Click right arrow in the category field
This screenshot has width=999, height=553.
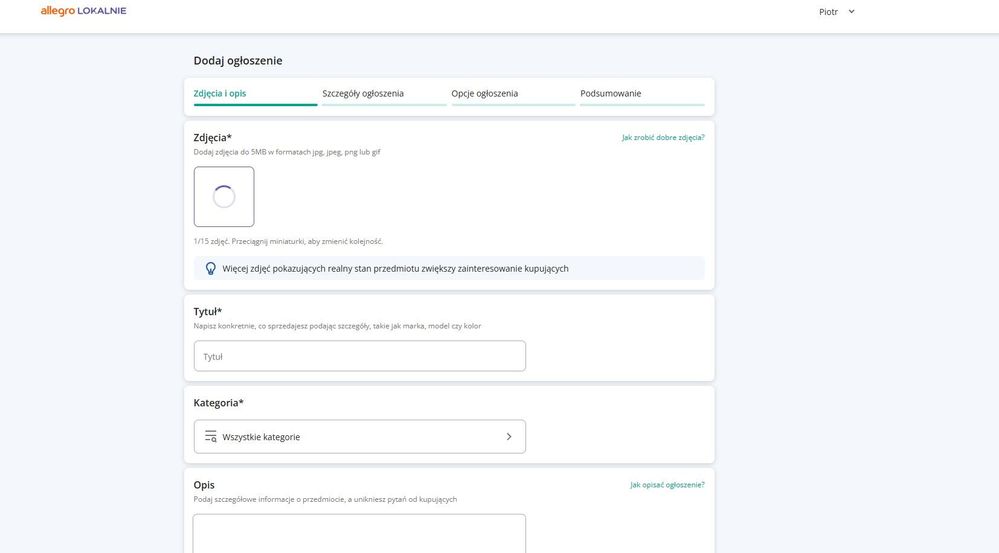[508, 437]
